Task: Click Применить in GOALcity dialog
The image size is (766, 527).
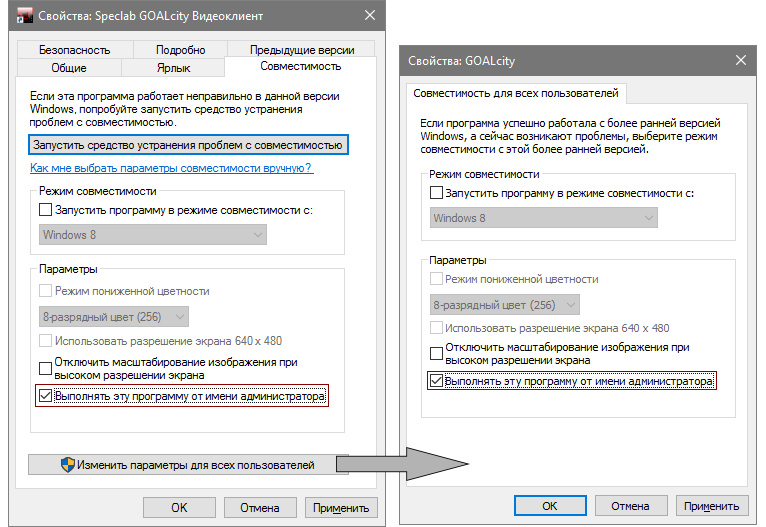Action: 712,506
